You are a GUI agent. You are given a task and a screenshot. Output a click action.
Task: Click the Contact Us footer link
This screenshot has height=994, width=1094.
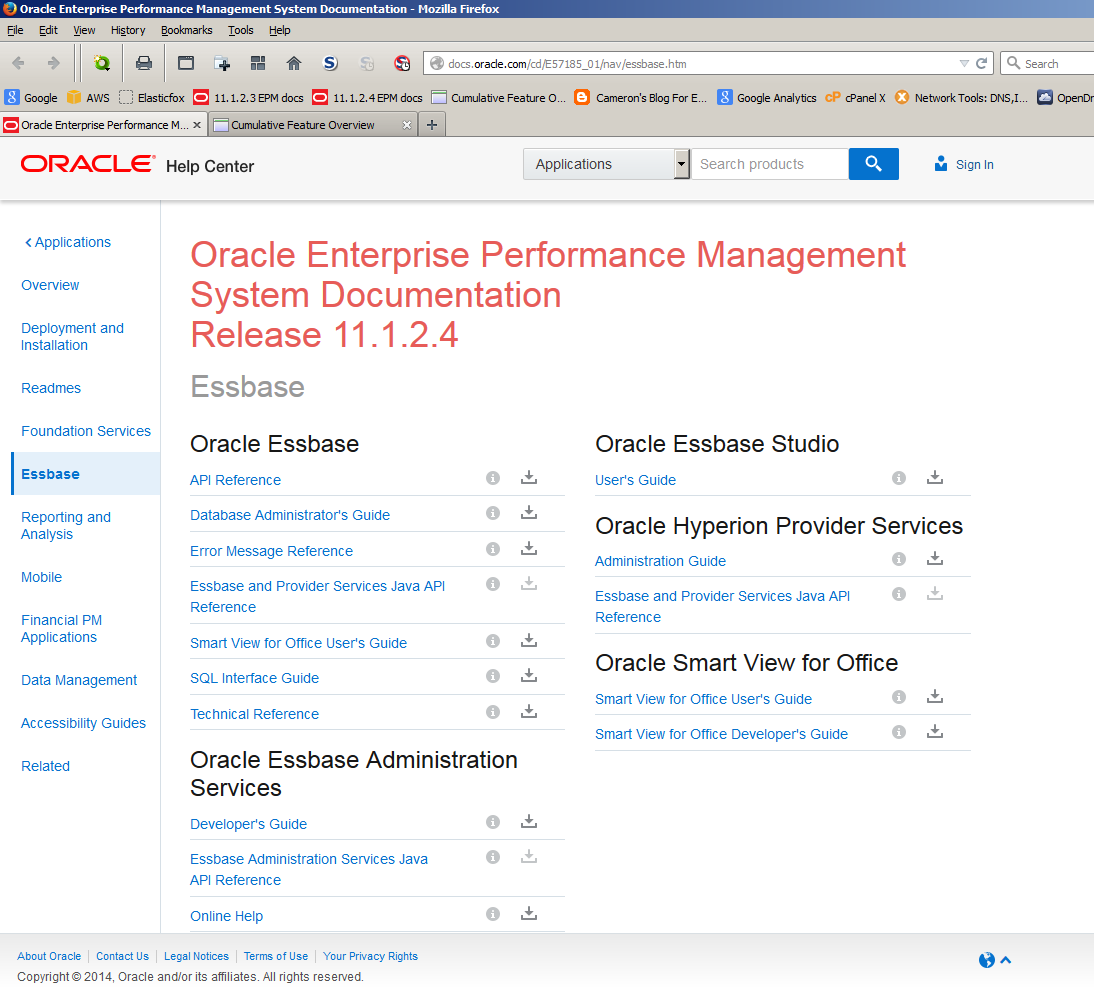[x=122, y=956]
